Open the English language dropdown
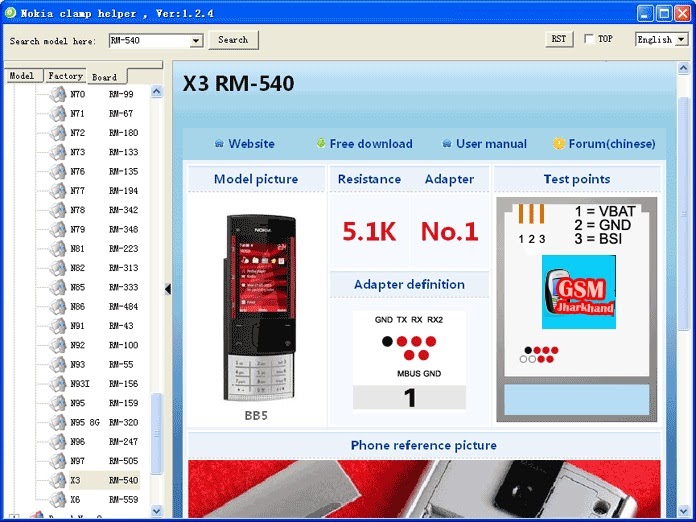 pyautogui.click(x=681, y=40)
